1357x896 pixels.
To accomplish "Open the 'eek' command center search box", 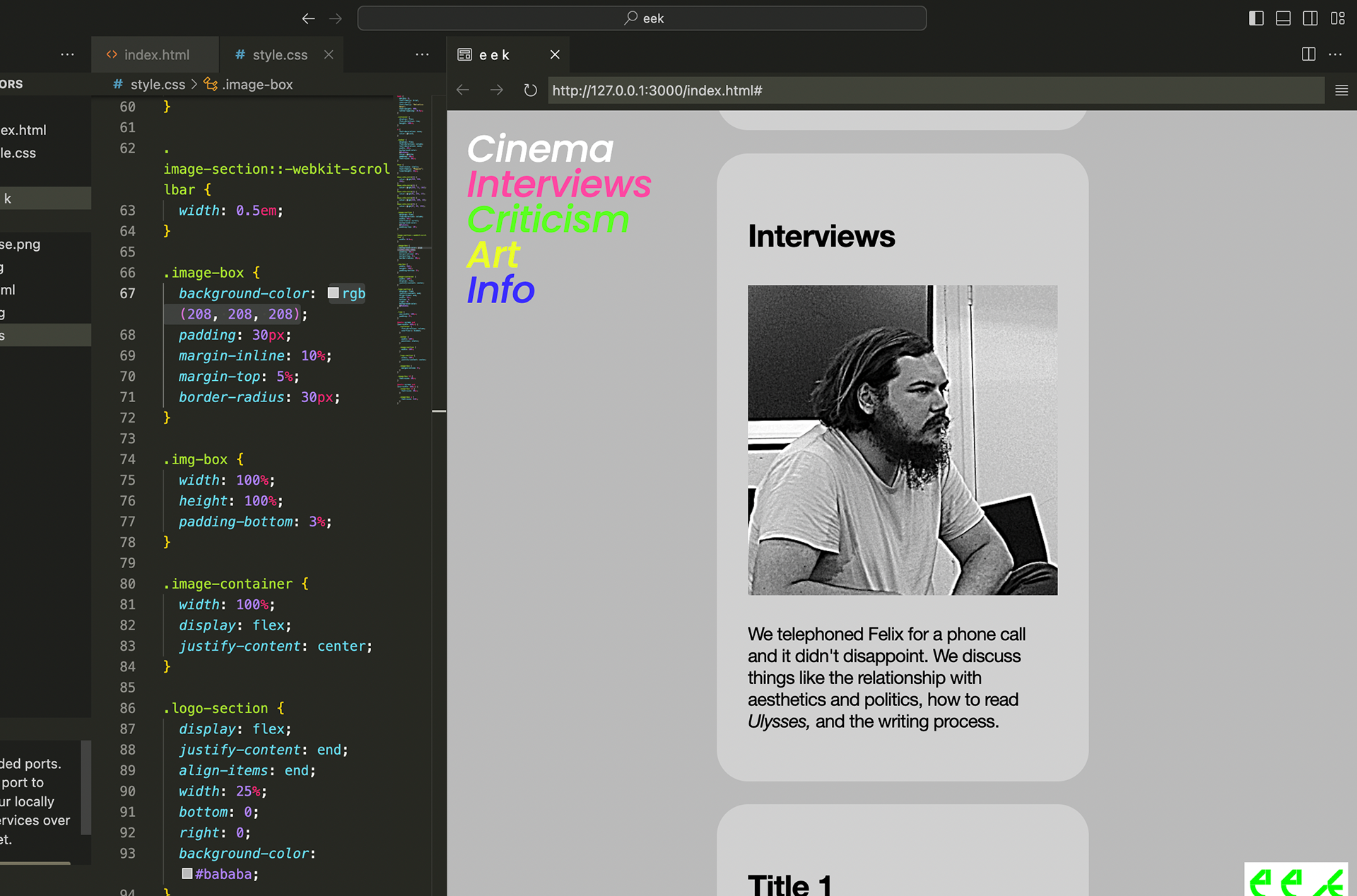I will tap(642, 18).
